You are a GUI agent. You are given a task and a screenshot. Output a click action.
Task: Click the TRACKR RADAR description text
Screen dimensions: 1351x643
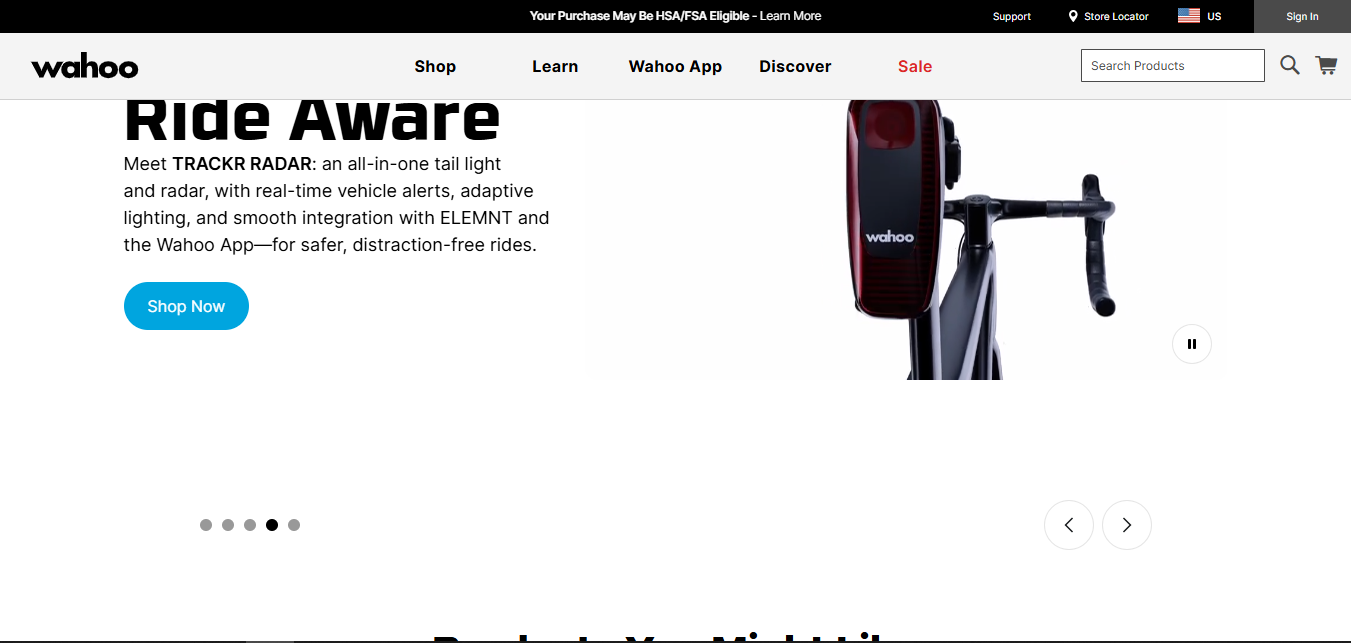click(x=337, y=204)
